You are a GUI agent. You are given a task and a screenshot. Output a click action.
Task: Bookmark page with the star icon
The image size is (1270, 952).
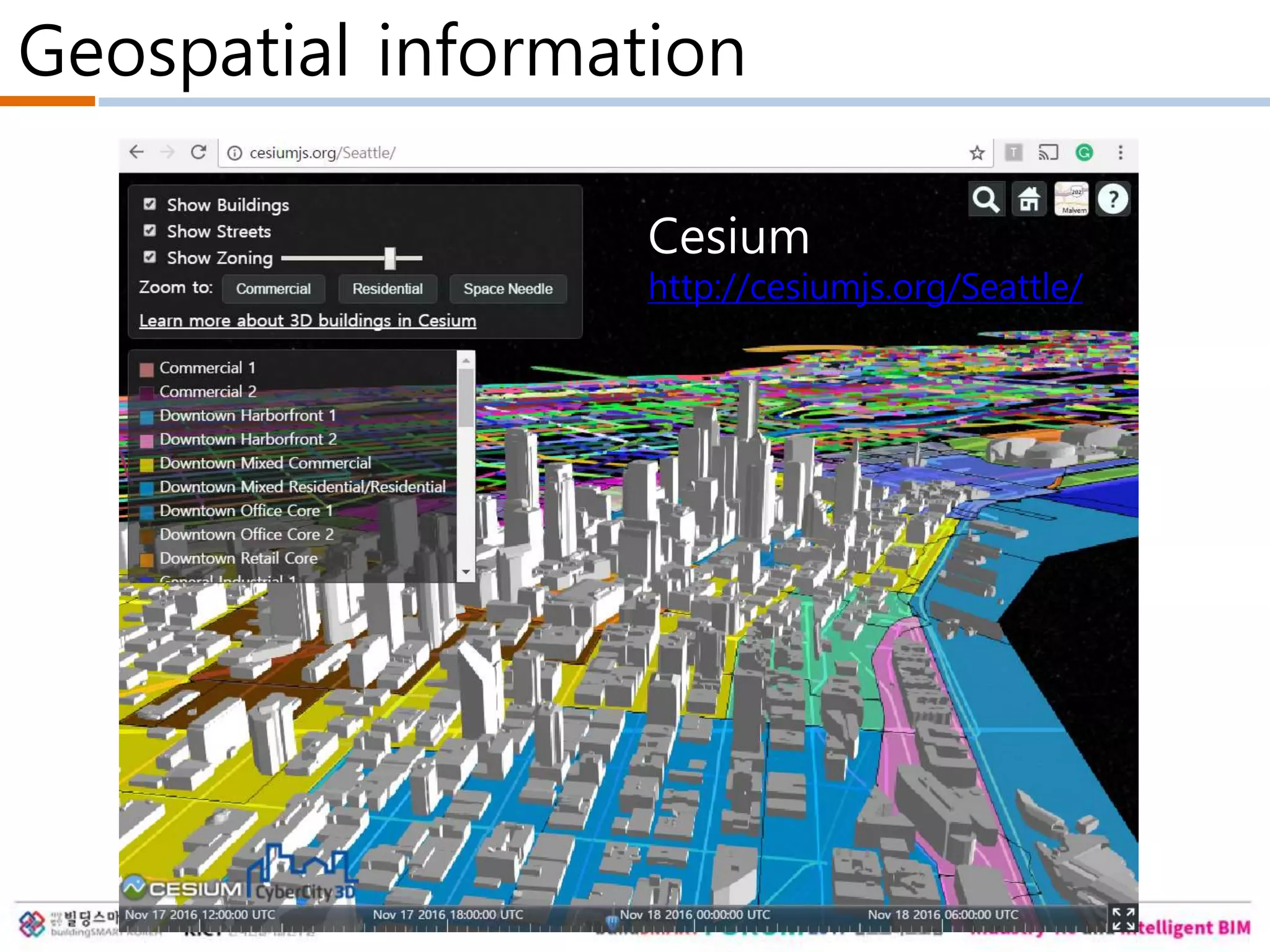point(977,153)
